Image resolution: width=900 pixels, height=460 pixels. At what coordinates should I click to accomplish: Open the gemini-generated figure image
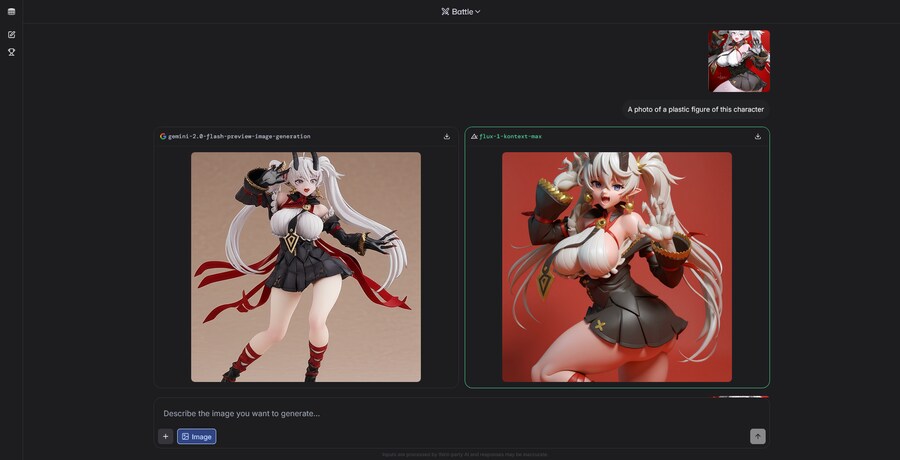click(x=306, y=267)
